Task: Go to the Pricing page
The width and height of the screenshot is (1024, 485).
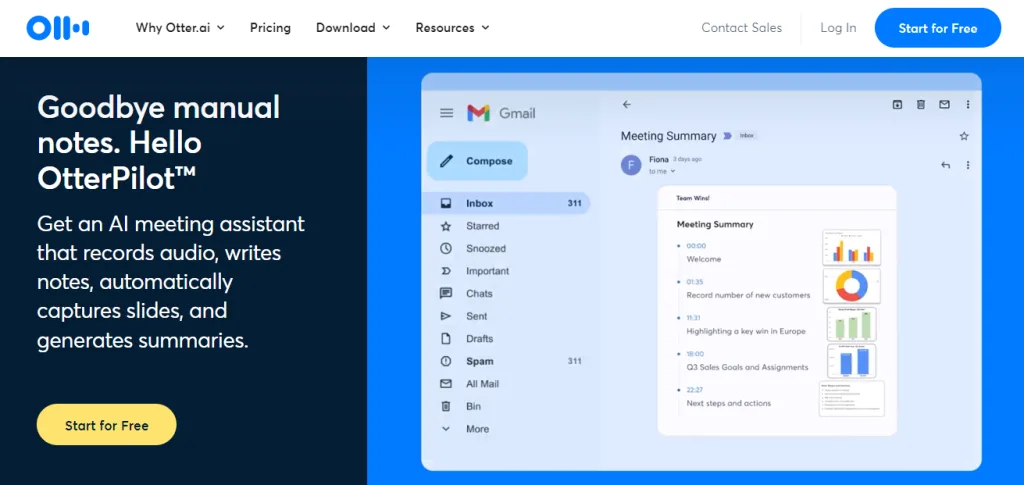Action: coord(270,28)
